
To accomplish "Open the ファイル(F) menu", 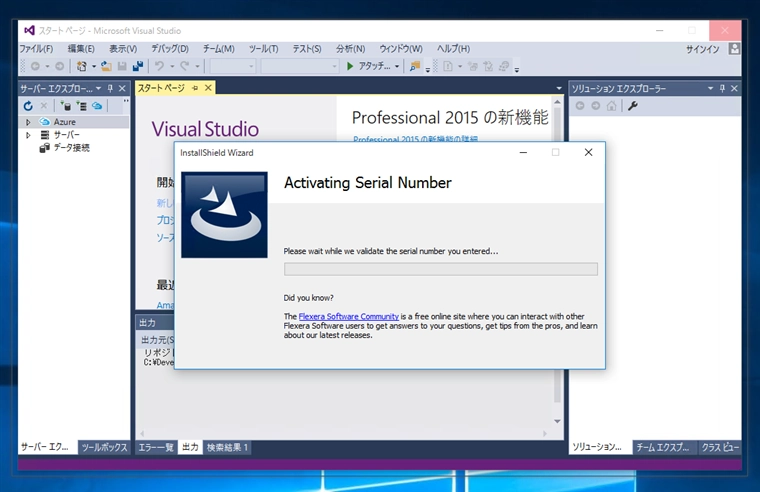I will [x=36, y=48].
